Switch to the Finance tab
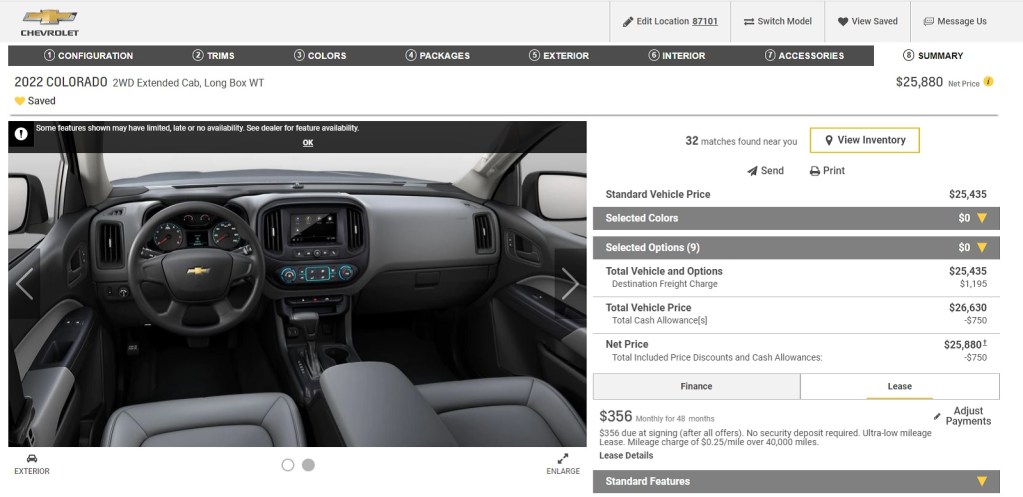The width and height of the screenshot is (1023, 497). pos(696,386)
